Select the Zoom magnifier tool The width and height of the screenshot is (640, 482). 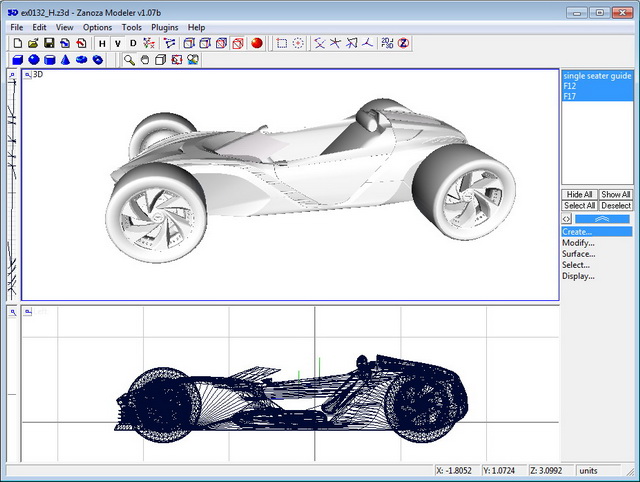point(129,60)
